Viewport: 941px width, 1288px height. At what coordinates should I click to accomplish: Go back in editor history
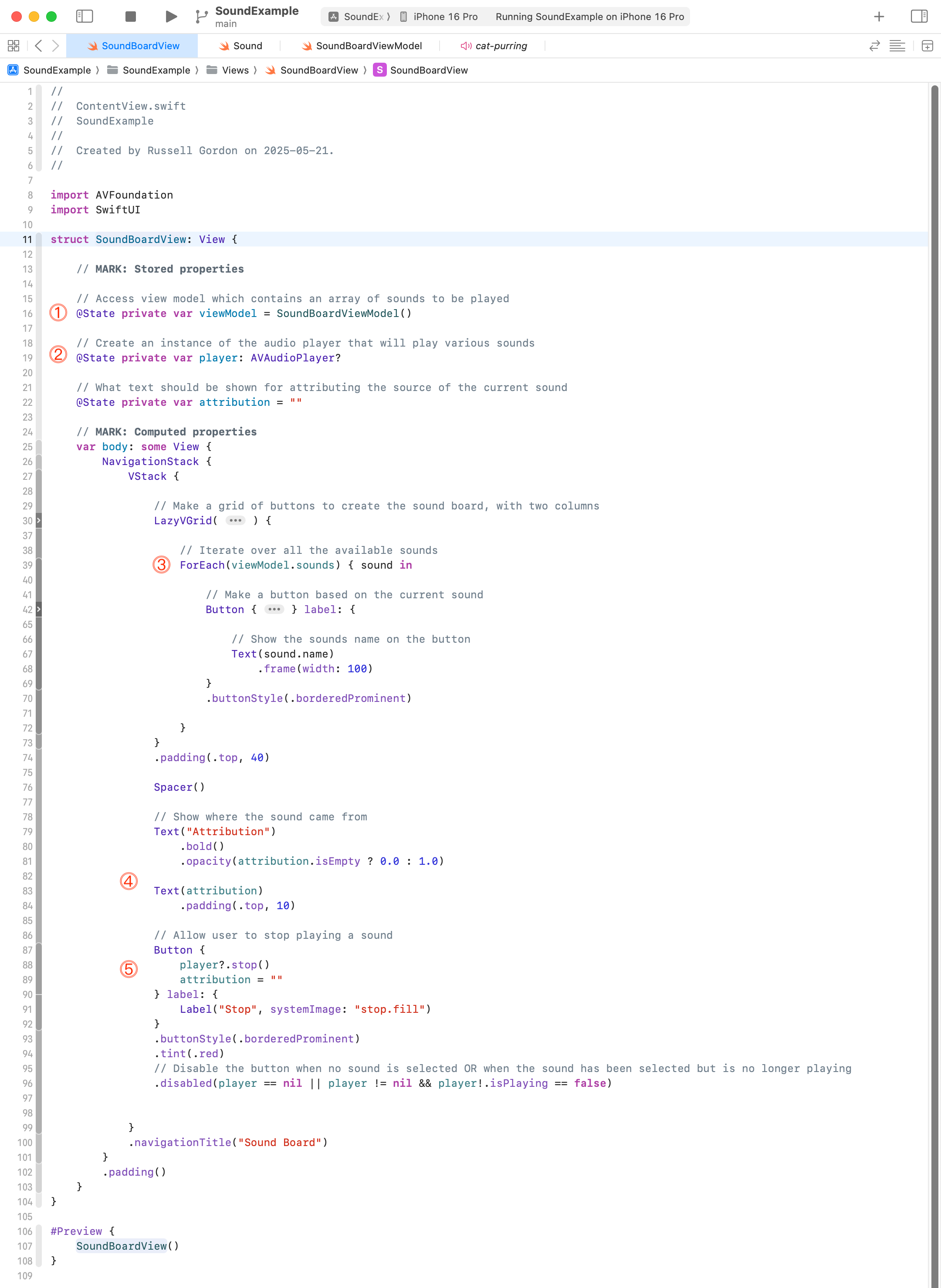point(38,46)
